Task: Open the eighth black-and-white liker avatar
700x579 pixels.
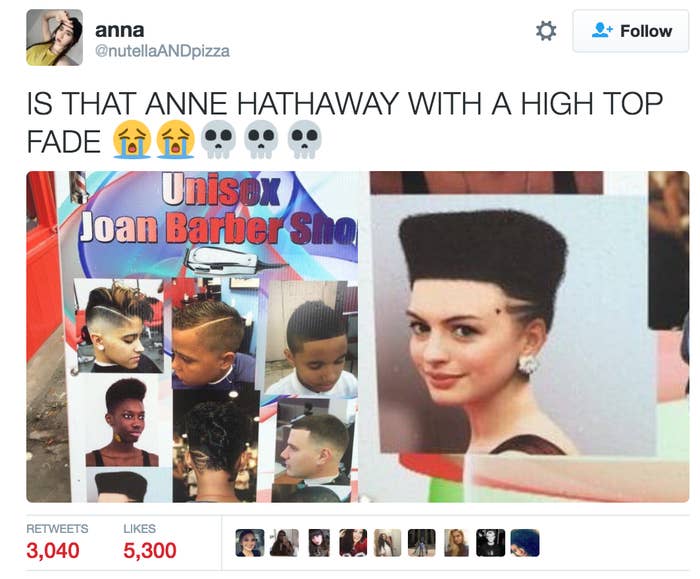Action: point(491,543)
